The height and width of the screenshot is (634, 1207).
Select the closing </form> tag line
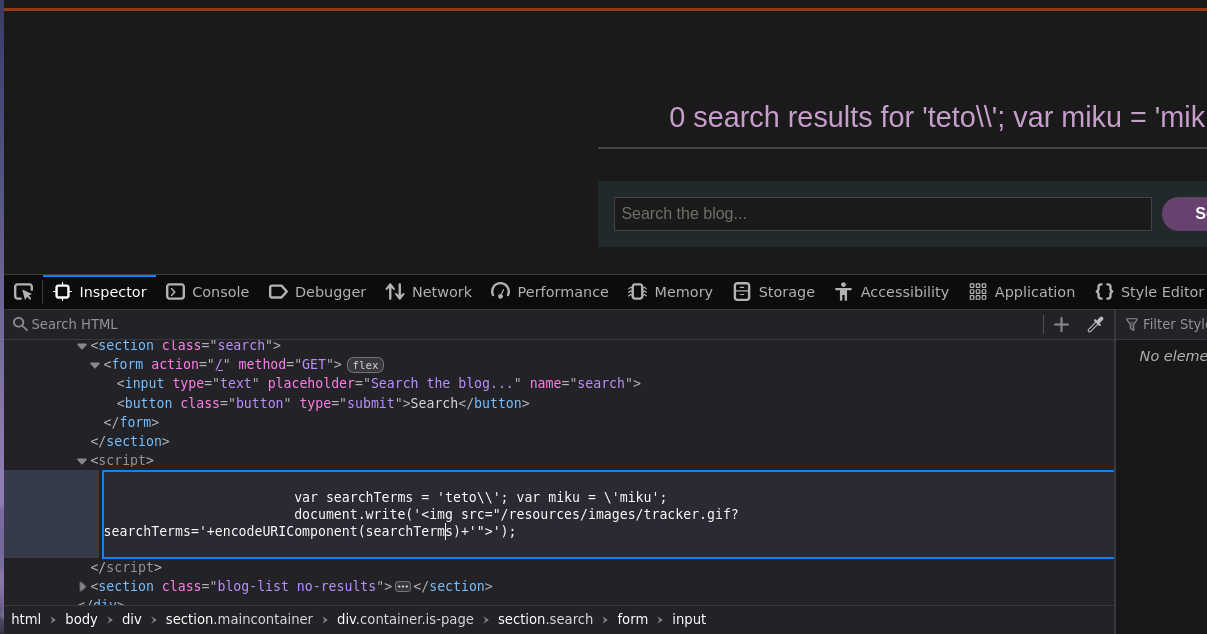(x=131, y=422)
